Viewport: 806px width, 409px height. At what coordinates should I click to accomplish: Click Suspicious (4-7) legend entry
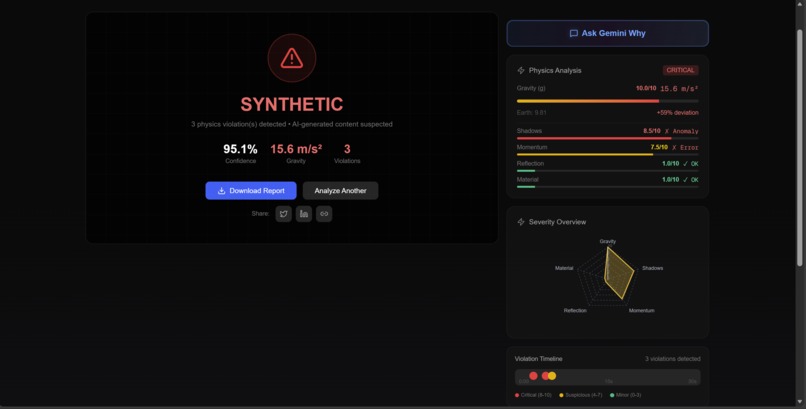coord(580,395)
